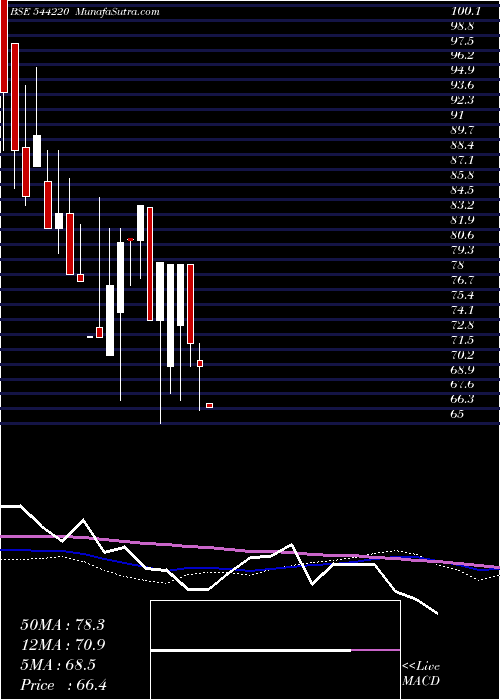Click the pink segment of the MACD box line
The width and height of the screenshot is (500, 700).
click(375, 650)
